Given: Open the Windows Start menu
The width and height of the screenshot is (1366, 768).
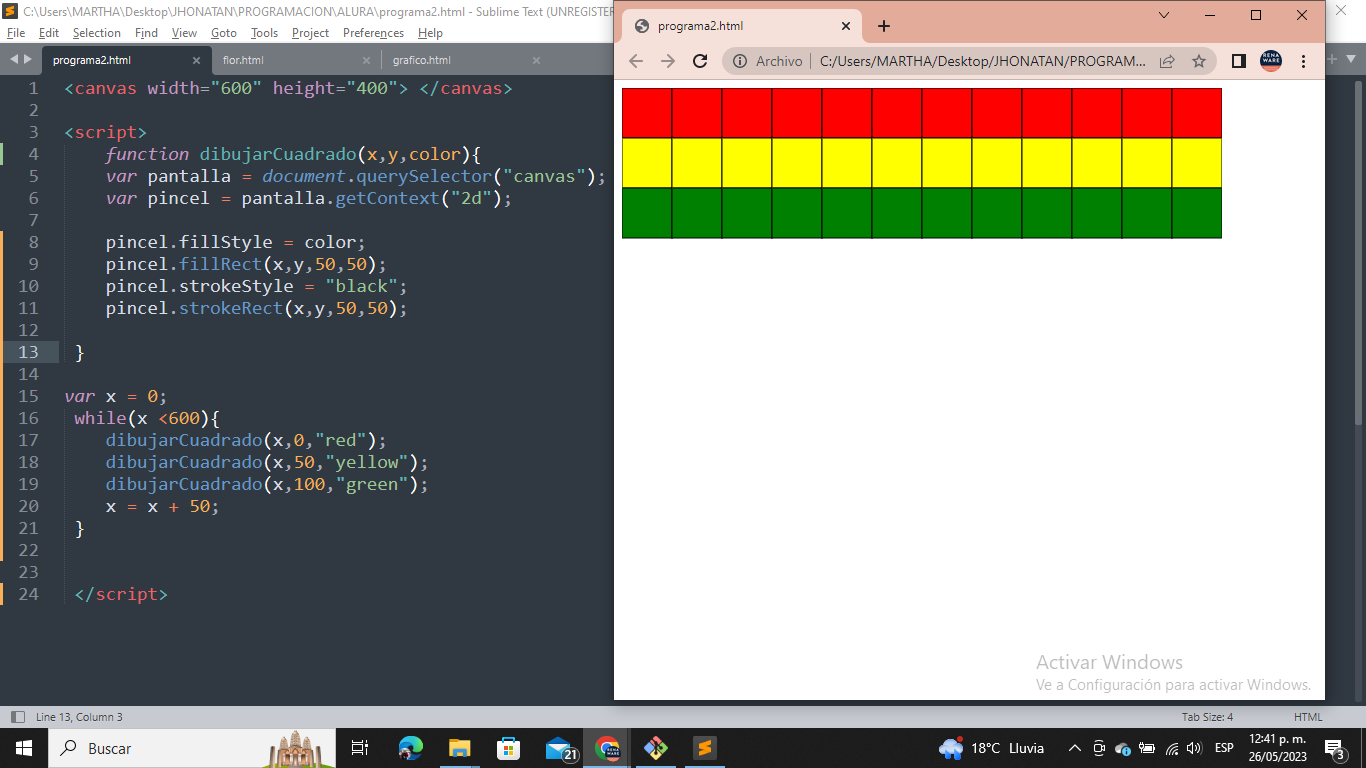Looking at the screenshot, I should pos(23,748).
